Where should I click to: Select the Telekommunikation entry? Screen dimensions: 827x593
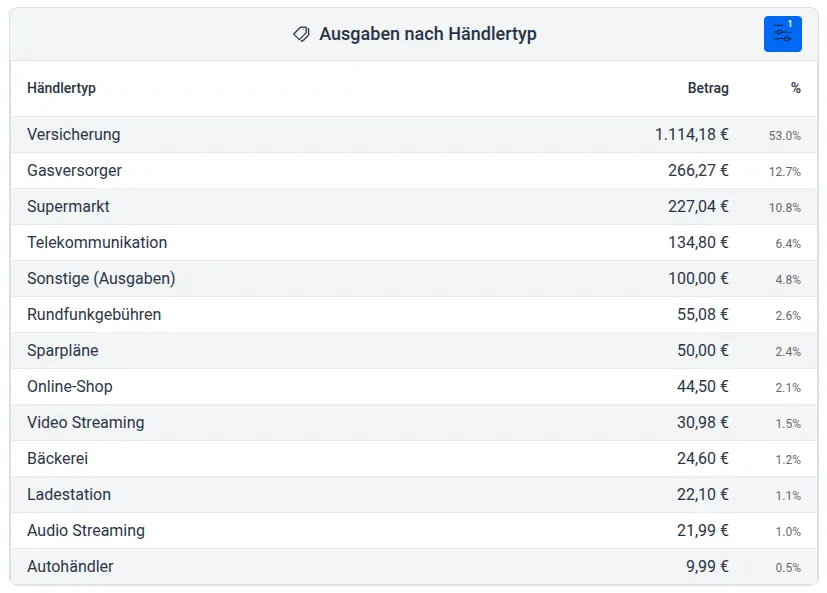pos(400,242)
